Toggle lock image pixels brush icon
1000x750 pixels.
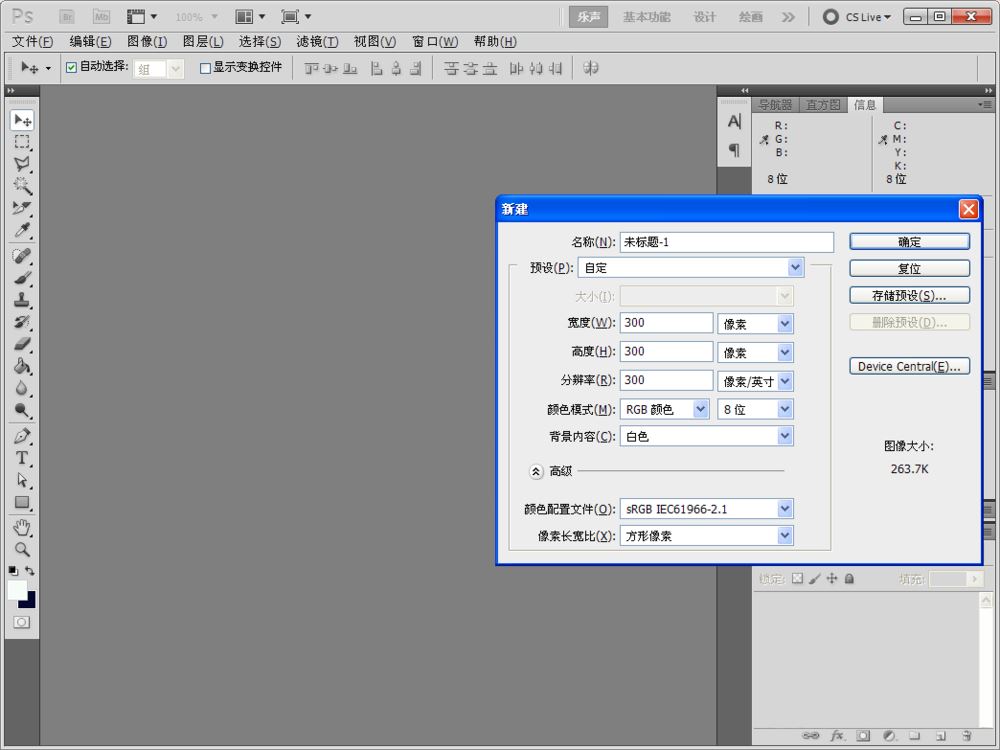[x=814, y=578]
